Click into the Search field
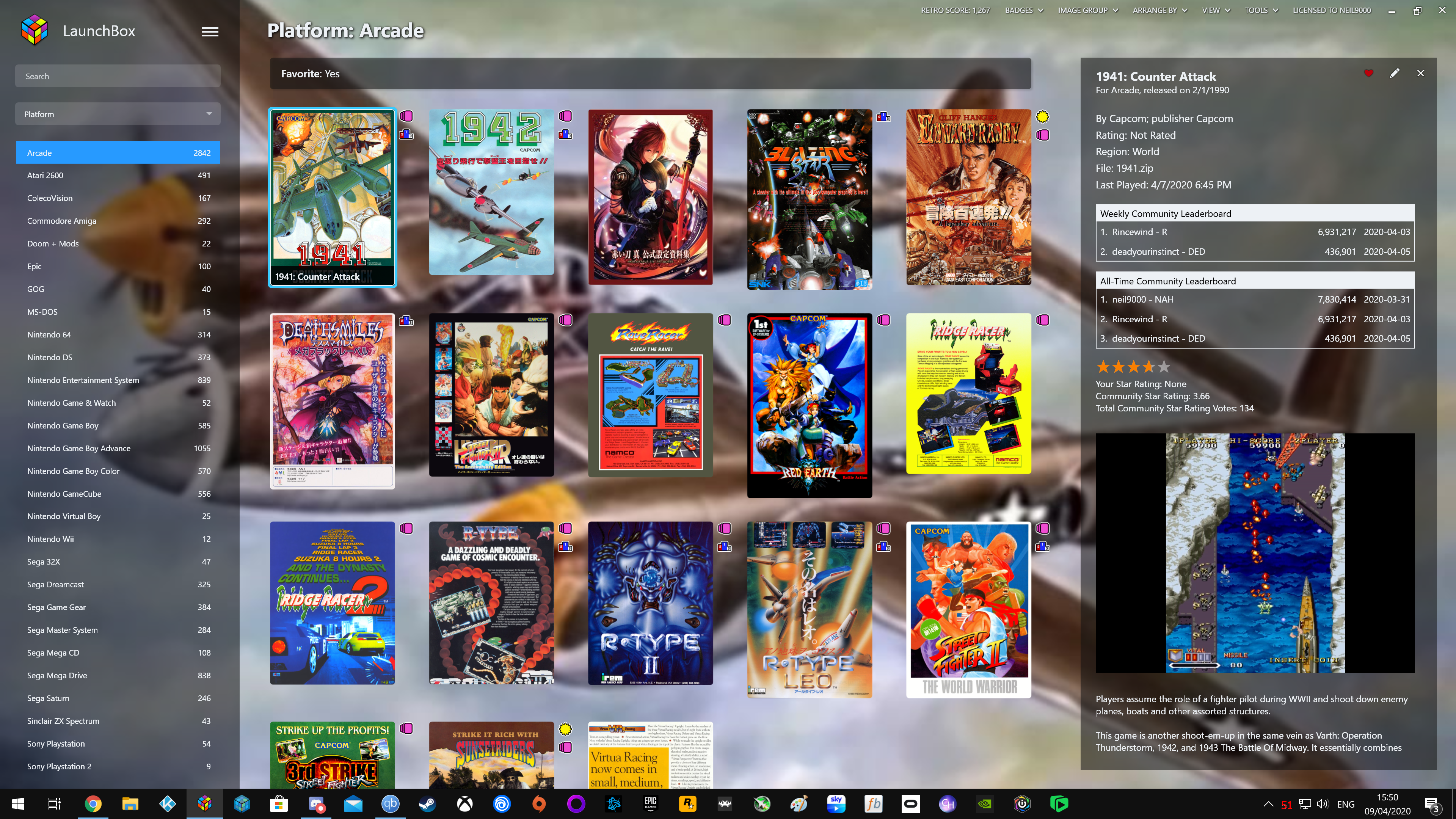Screen dimensions: 1456x819 118,76
